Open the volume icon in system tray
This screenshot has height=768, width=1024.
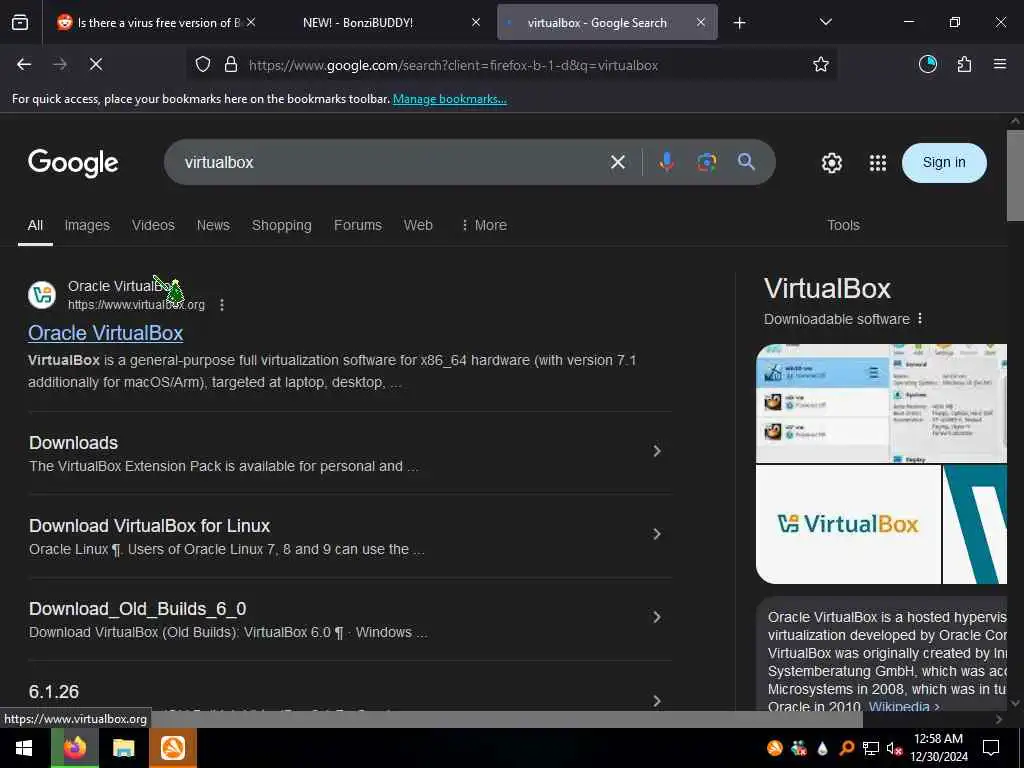[894, 748]
